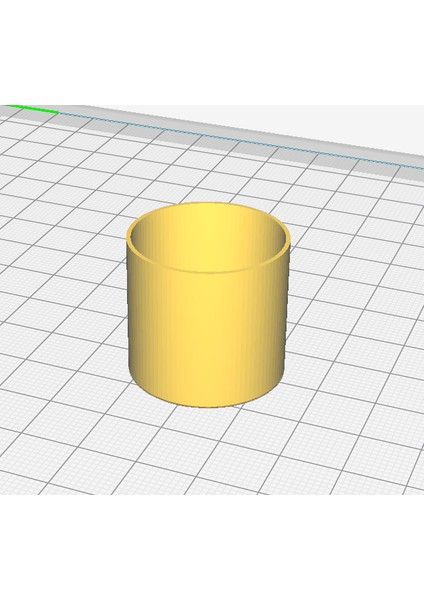Viewport: 424px width, 600px height.
Task: Click the blank white area below the viewport
Action: [x=212, y=547]
